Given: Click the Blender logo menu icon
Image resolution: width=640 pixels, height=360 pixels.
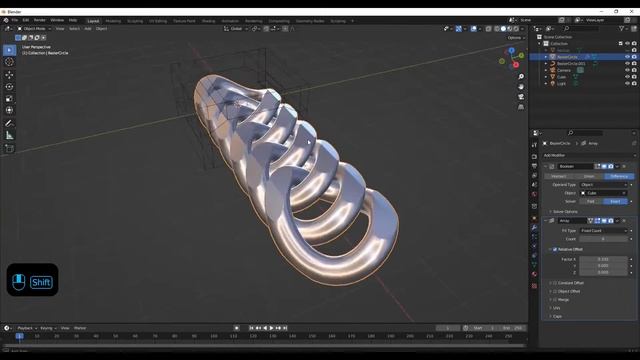Looking at the screenshot, I should (x=6, y=20).
